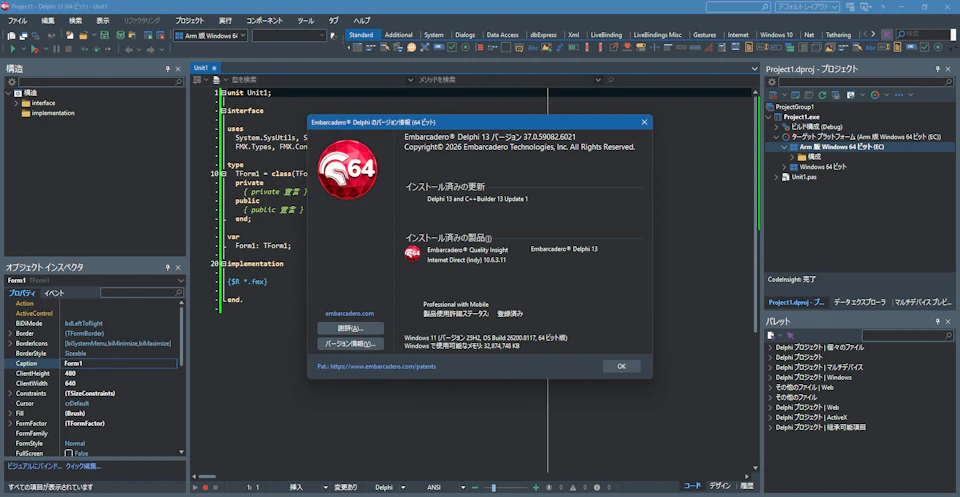Expand the interface node in Structure tree

17,103
